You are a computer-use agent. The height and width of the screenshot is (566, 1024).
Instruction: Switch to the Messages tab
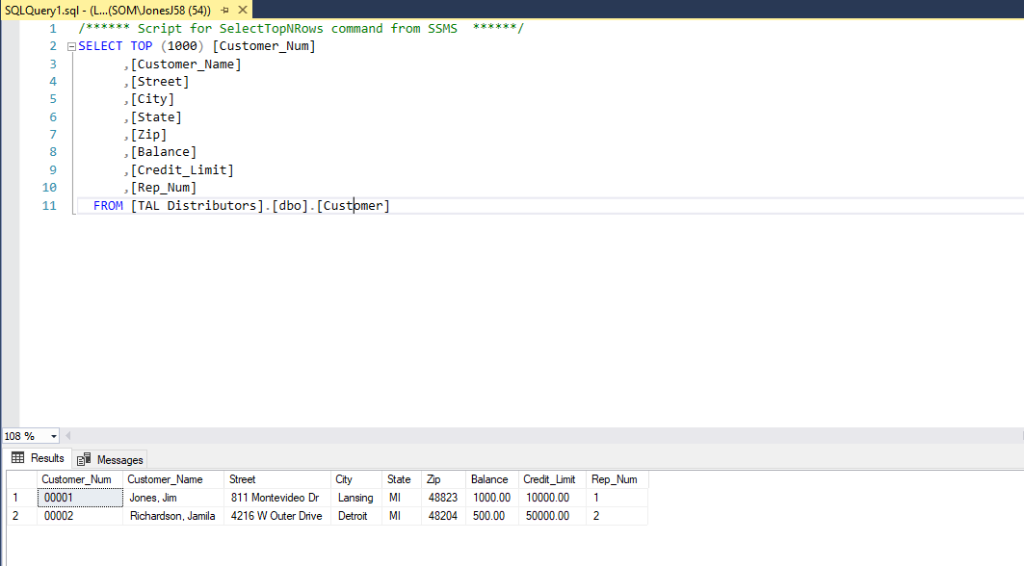110,460
